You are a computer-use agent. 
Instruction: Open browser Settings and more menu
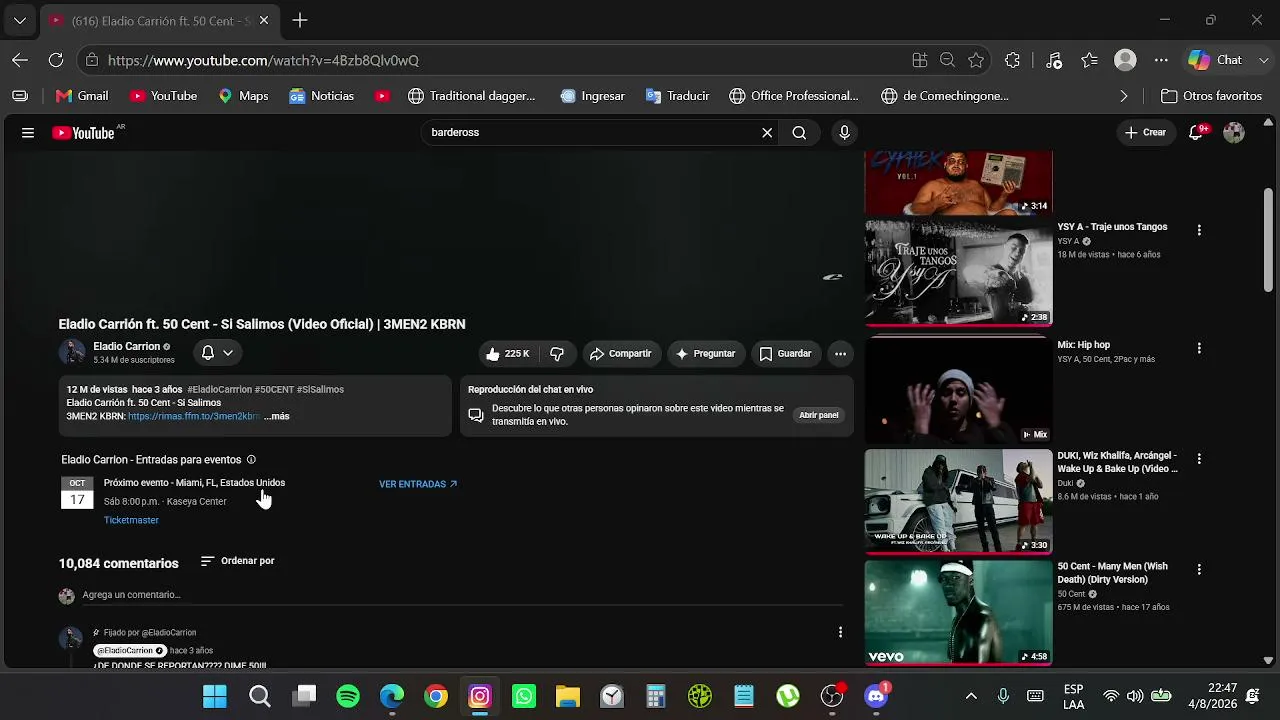point(1161,60)
